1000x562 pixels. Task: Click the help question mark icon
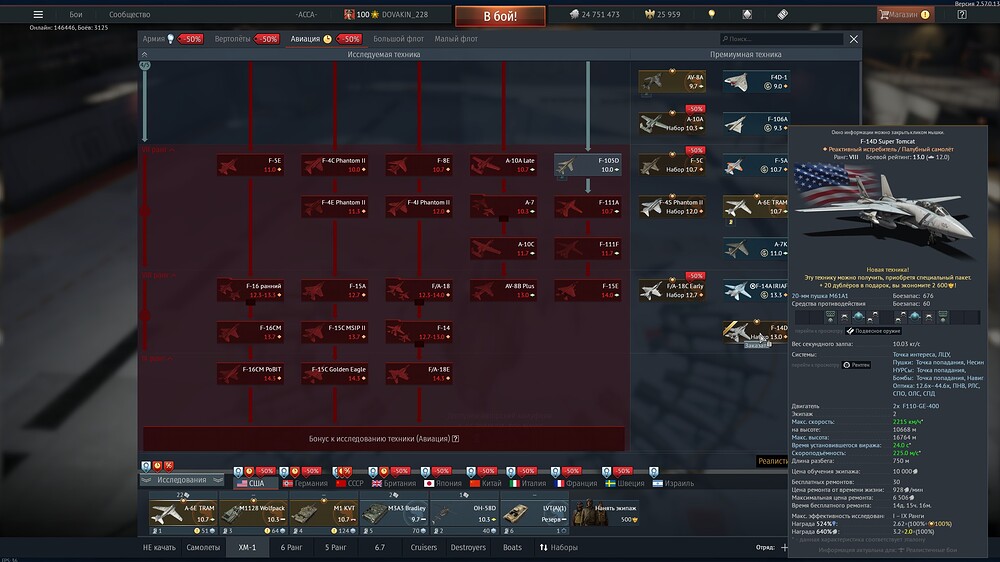[962, 14]
